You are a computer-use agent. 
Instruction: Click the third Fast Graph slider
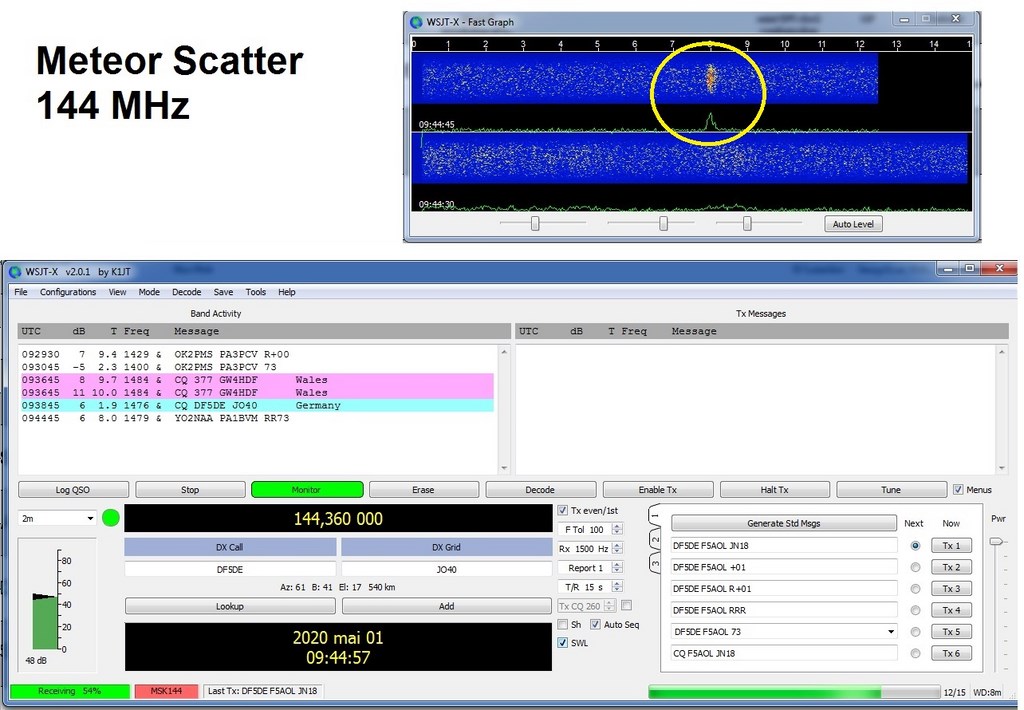[747, 223]
